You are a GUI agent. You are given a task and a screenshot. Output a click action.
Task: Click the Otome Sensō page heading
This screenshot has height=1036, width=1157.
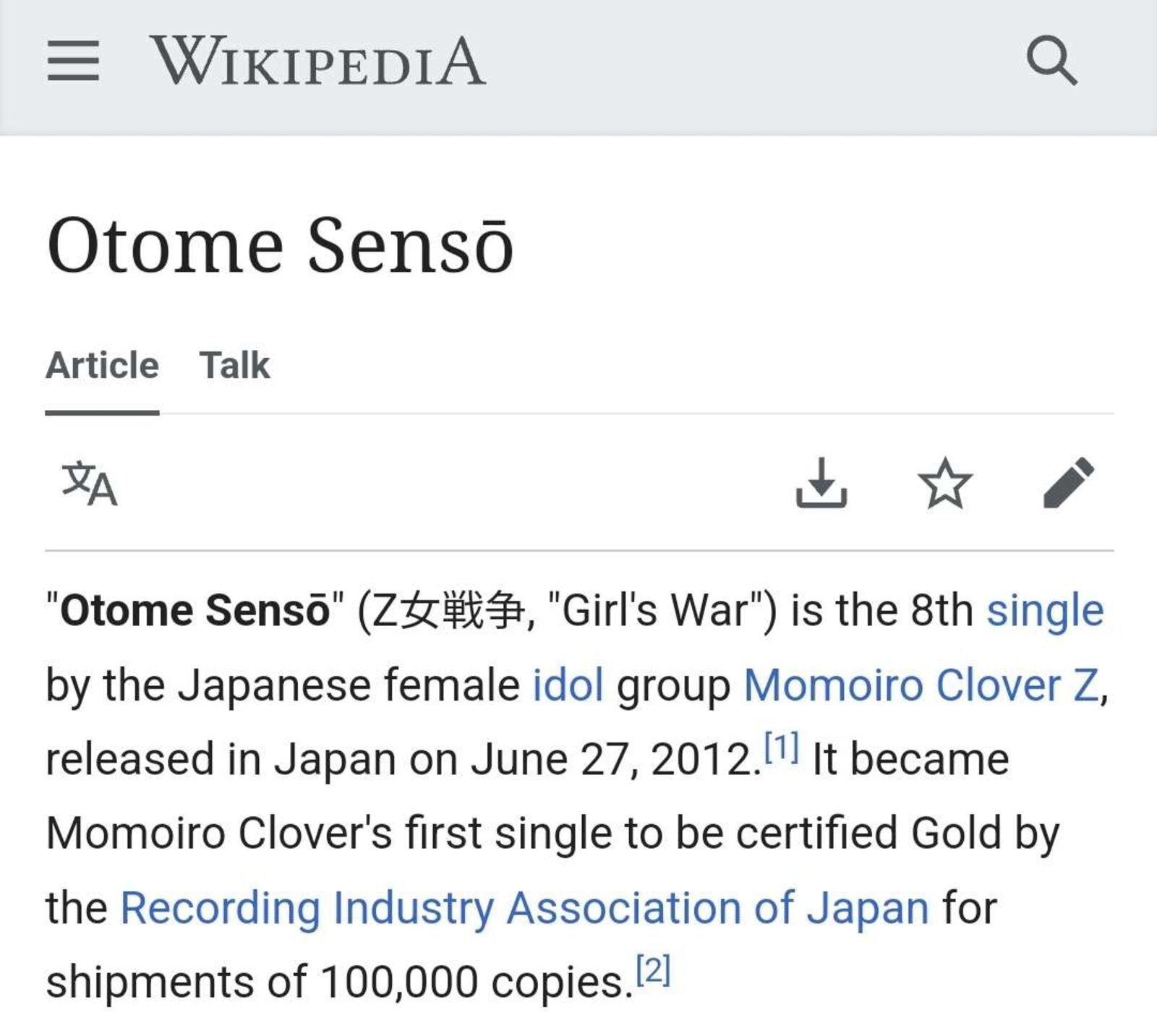coord(281,246)
